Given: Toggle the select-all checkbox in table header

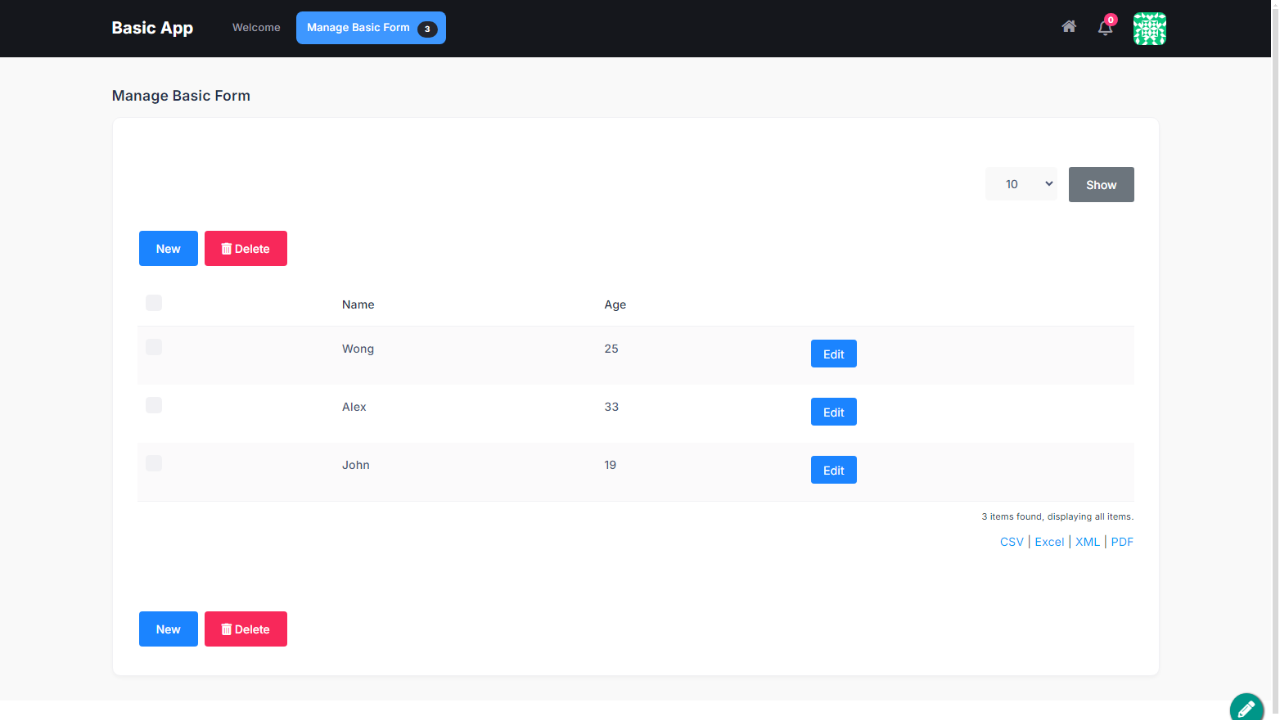Looking at the screenshot, I should click(154, 303).
